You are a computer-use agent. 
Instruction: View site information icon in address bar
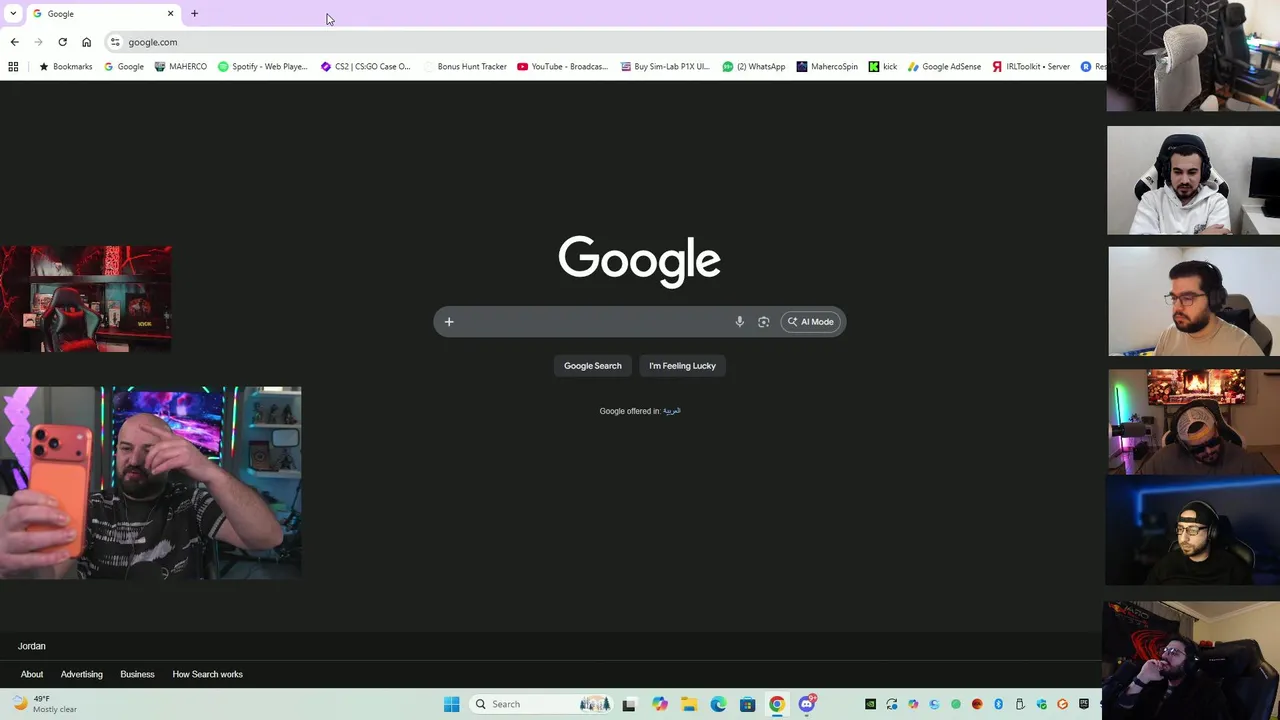coord(115,42)
